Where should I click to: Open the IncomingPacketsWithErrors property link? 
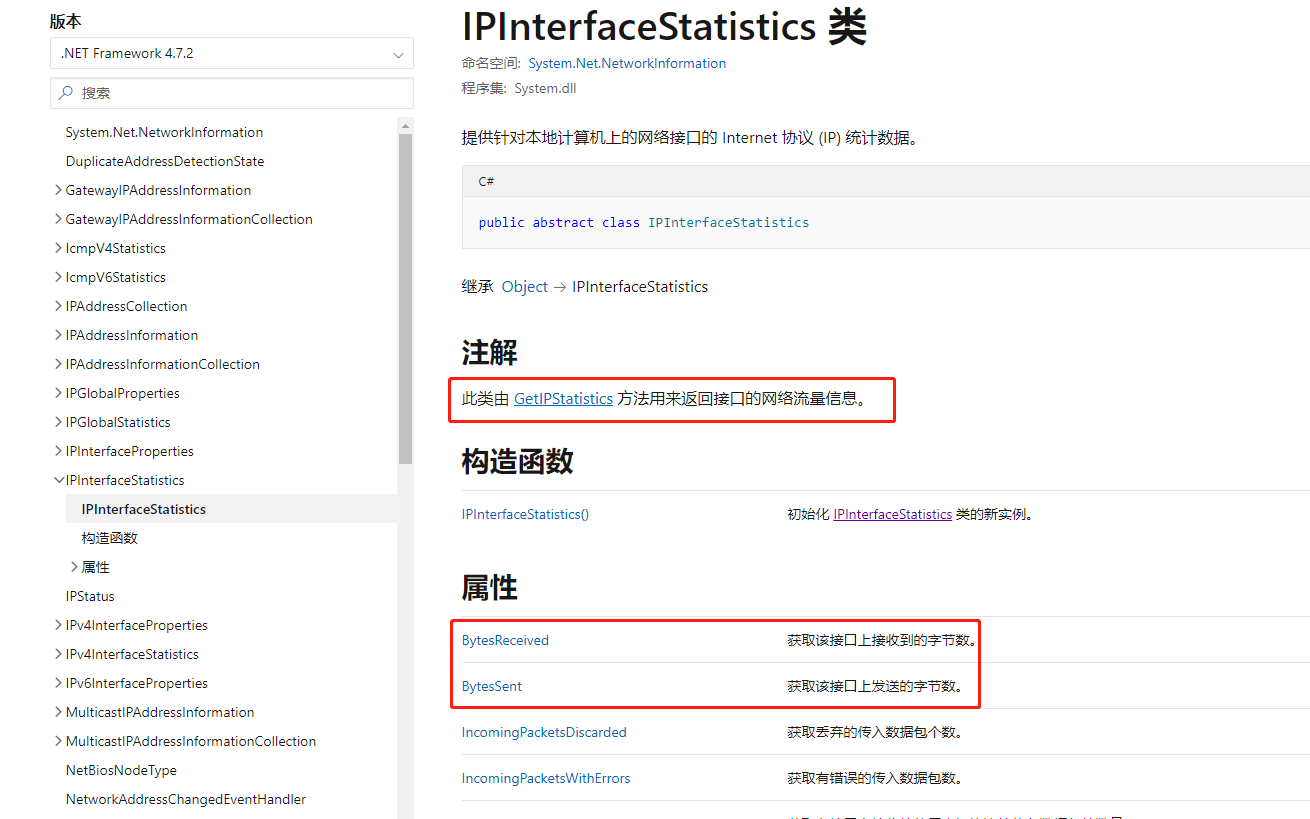coord(546,778)
